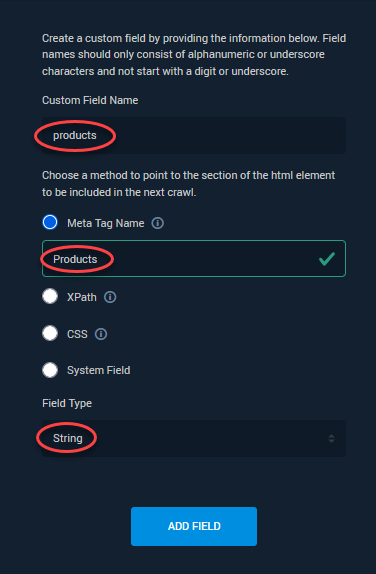Click the info icon next to CSS

coord(101,334)
